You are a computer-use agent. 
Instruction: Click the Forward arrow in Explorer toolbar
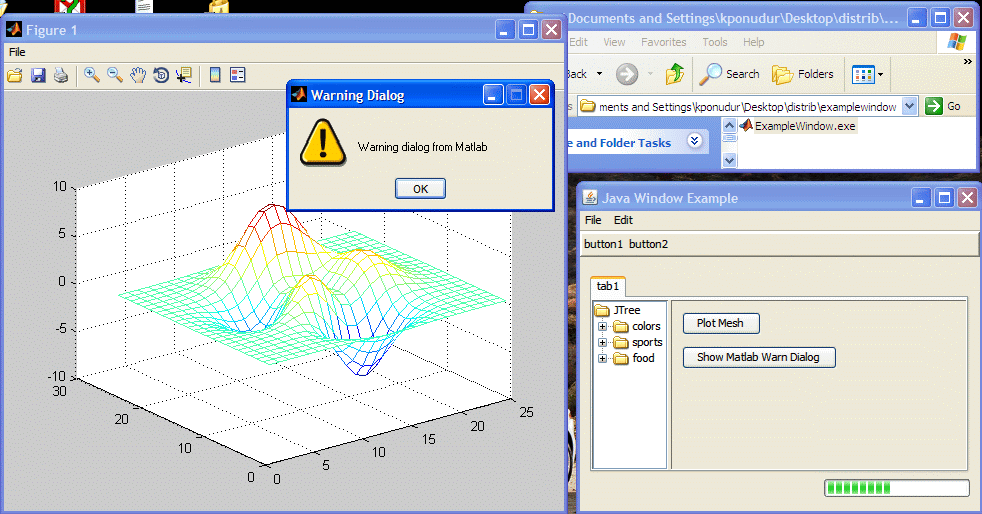tap(627, 74)
